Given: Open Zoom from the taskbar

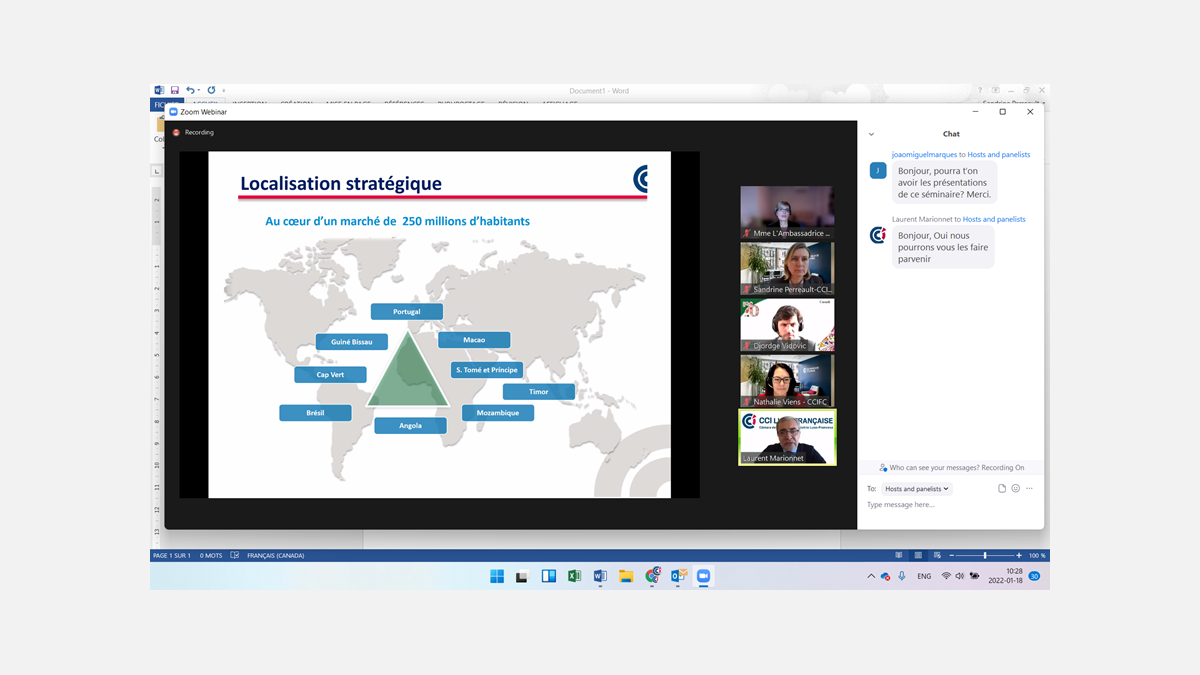Looking at the screenshot, I should tap(703, 576).
